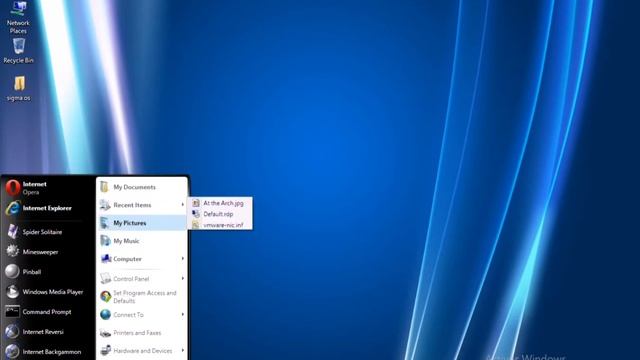Click the Control Panel icon
This screenshot has width=640, height=360.
(x=106, y=278)
